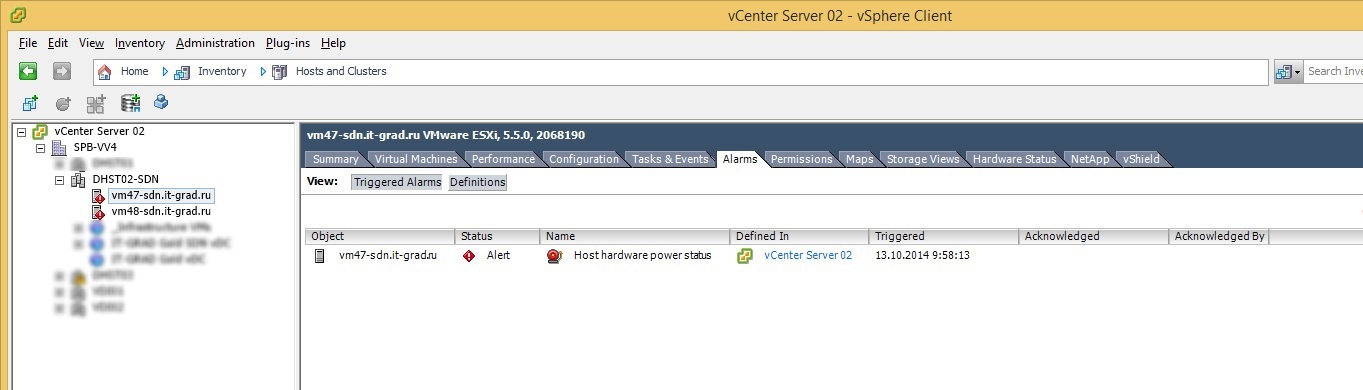
Task: Click the Home breadcrumb link
Action: coord(134,72)
